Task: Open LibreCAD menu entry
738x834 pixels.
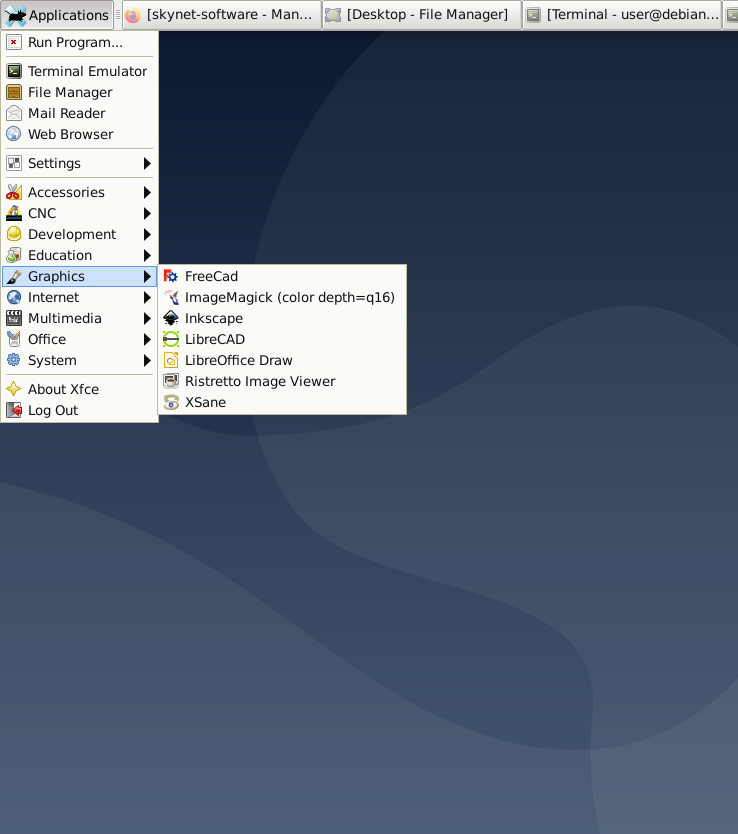Action: pyautogui.click(x=282, y=339)
